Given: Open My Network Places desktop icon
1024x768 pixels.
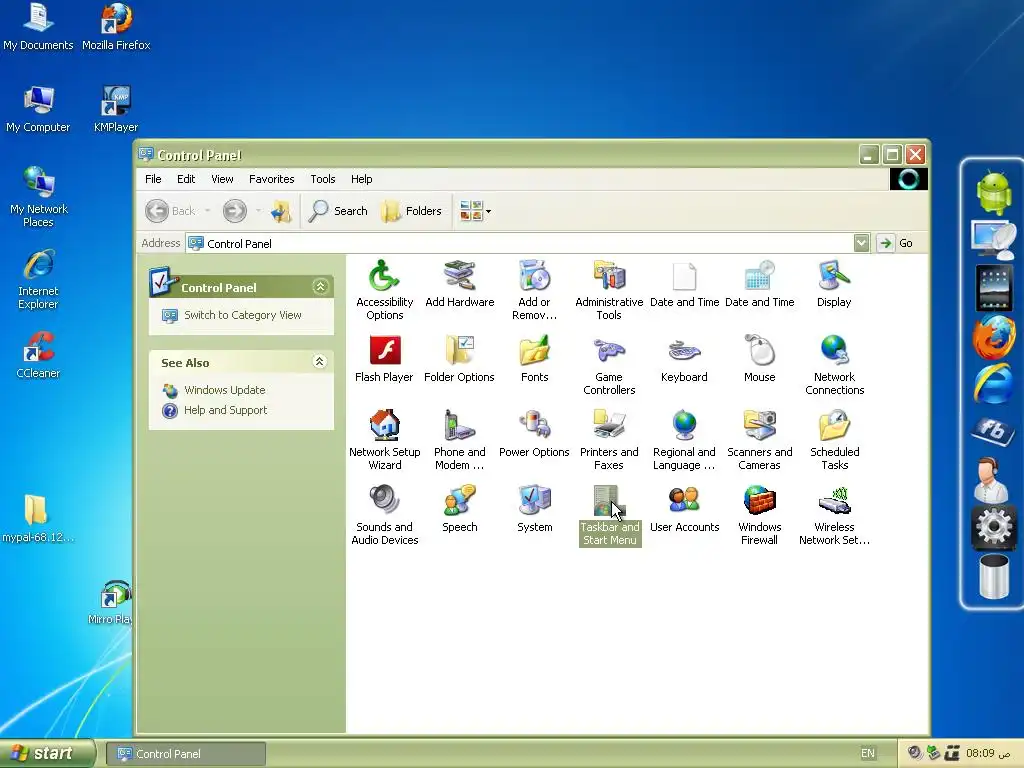Looking at the screenshot, I should point(39,197).
